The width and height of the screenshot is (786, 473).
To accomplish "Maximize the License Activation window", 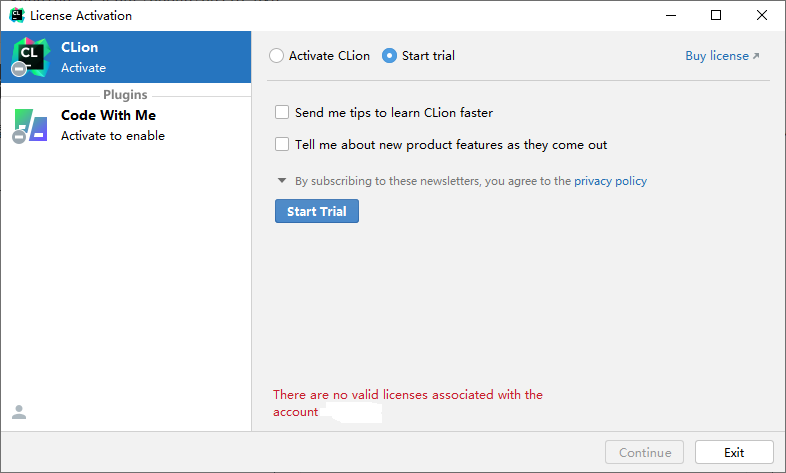I will pos(716,15).
